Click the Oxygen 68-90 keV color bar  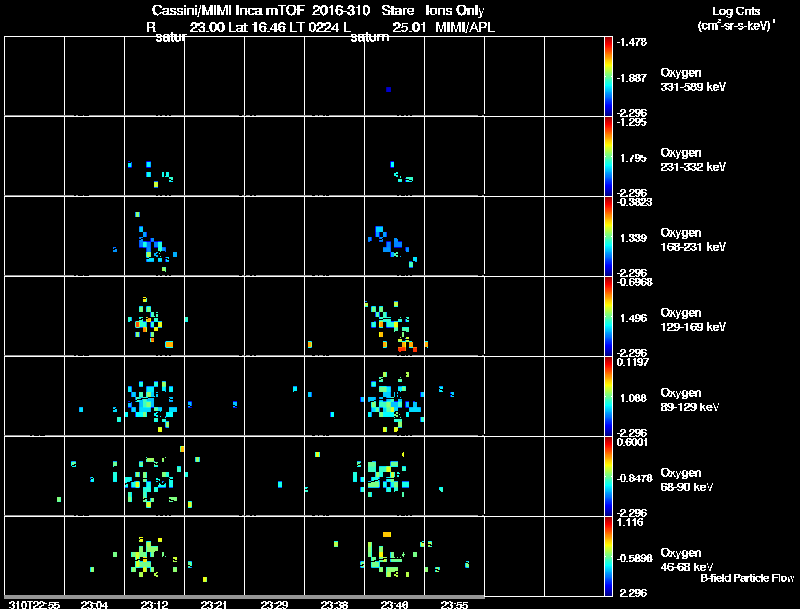608,476
